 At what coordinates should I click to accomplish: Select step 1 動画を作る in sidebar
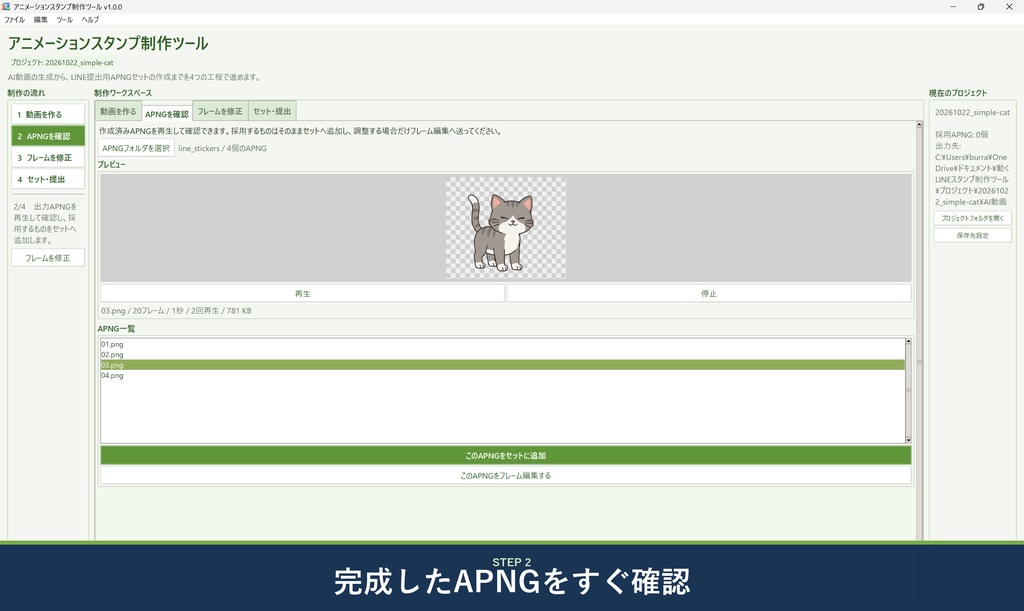(x=48, y=114)
